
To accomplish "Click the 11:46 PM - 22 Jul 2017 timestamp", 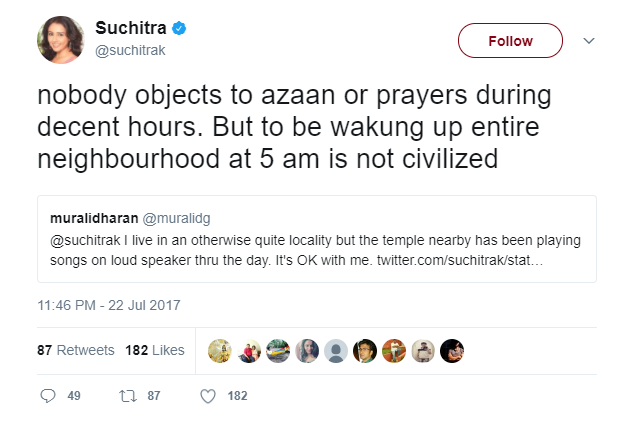I will click(x=108, y=305).
